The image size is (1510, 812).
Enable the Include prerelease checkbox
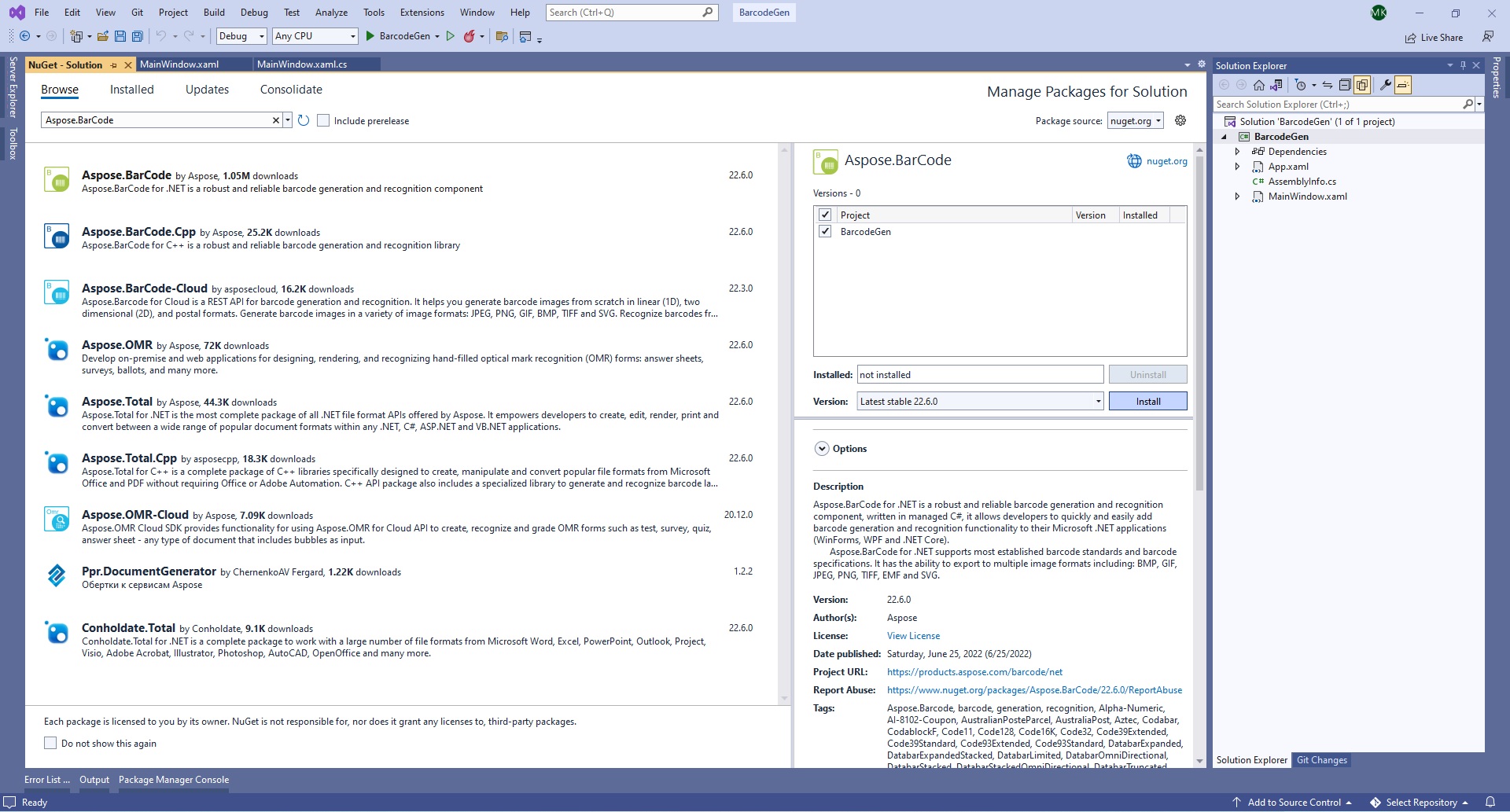click(323, 120)
